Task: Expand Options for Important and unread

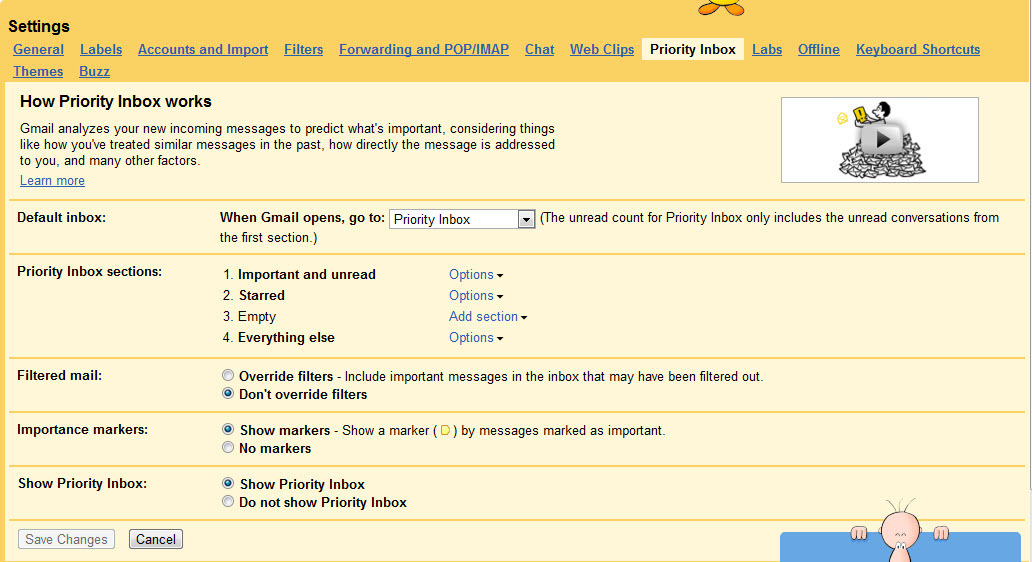Action: coord(476,274)
